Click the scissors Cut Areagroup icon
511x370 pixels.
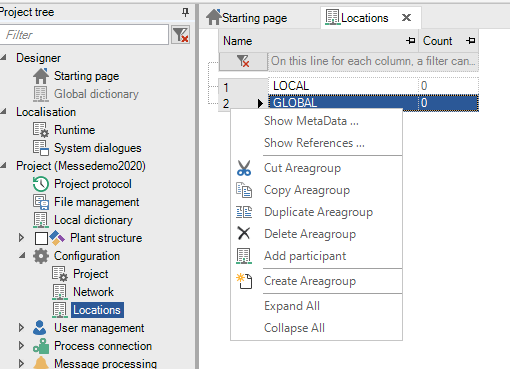point(244,168)
